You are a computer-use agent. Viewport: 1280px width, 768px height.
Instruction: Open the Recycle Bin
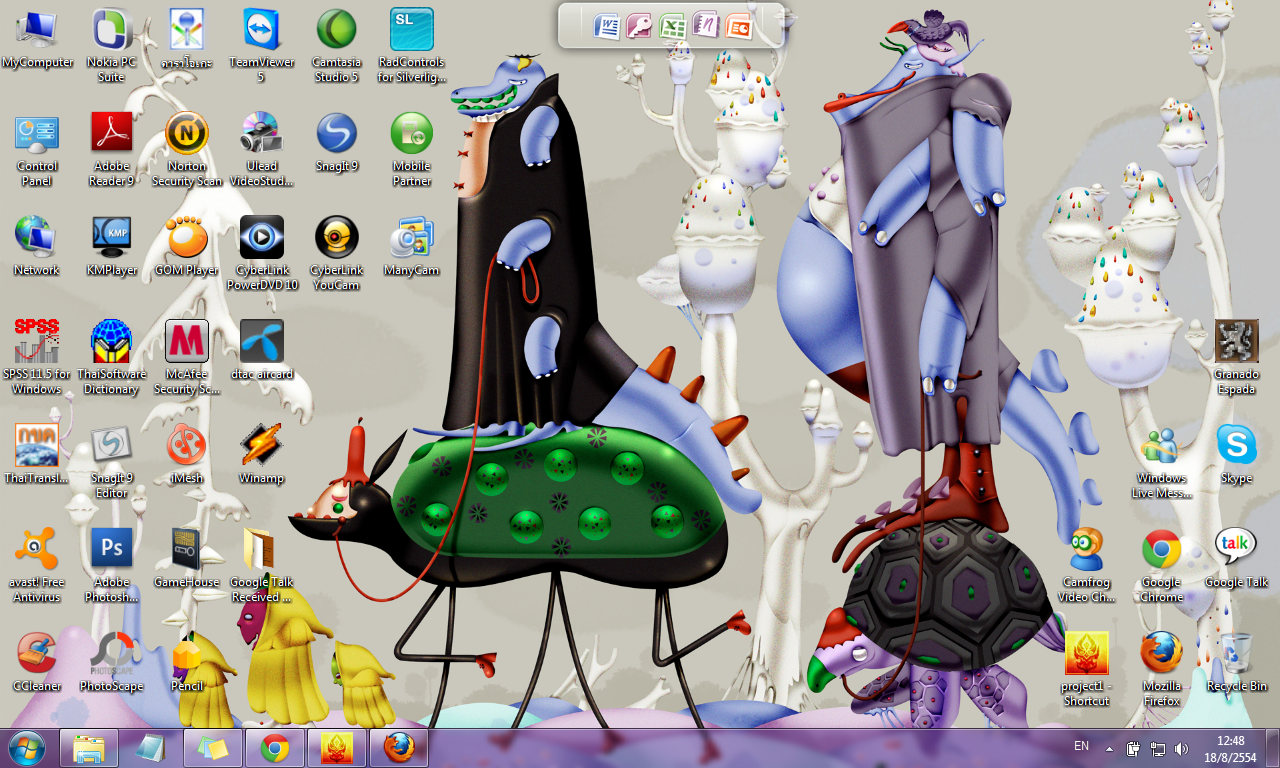(x=1237, y=663)
